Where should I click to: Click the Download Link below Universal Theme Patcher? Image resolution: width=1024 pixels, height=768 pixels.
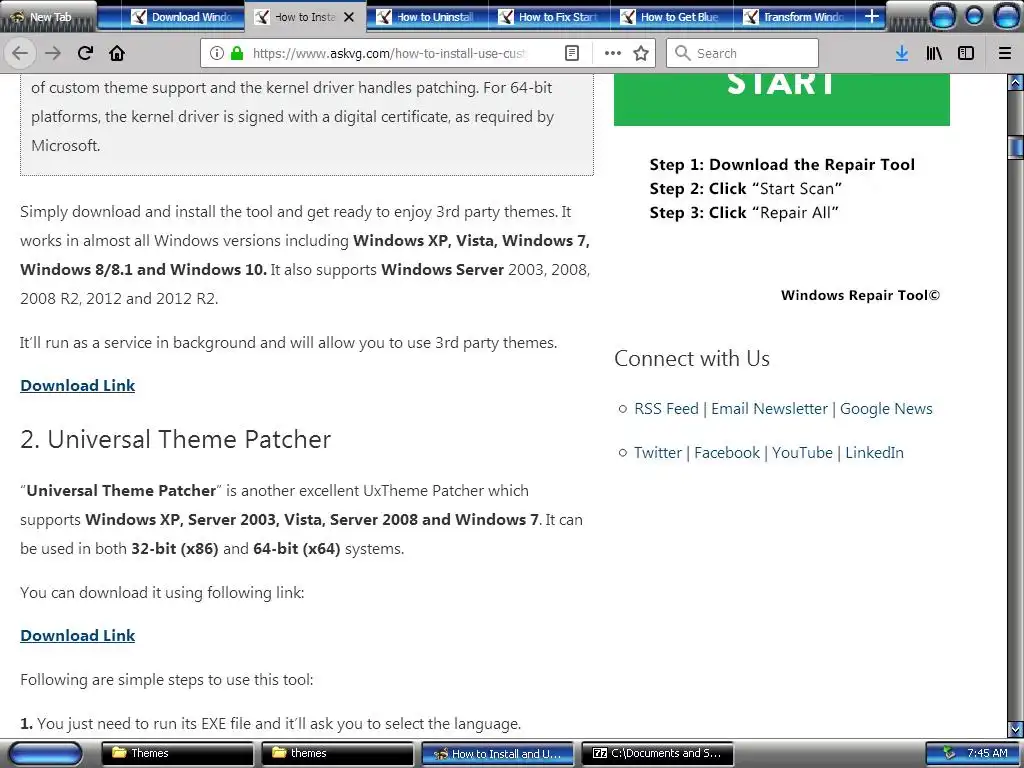(78, 635)
